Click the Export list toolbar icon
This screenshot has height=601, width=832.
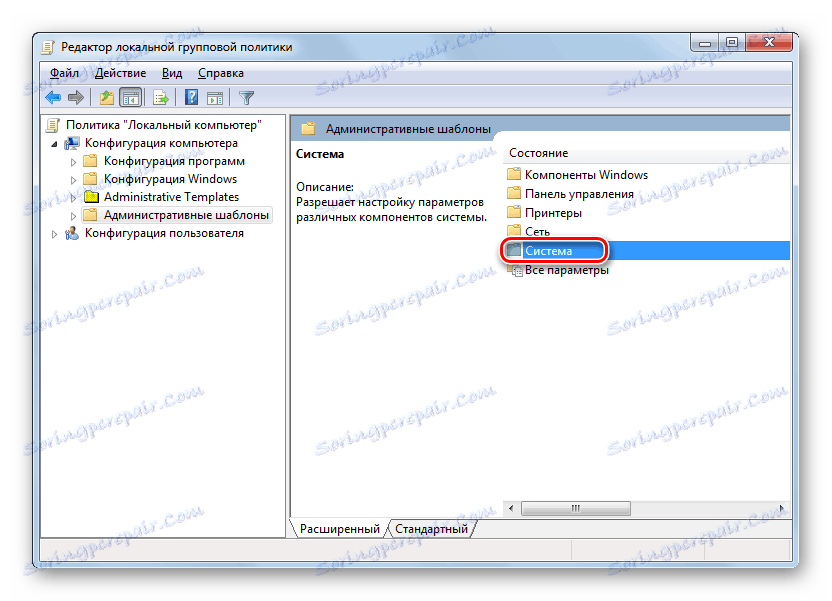161,98
